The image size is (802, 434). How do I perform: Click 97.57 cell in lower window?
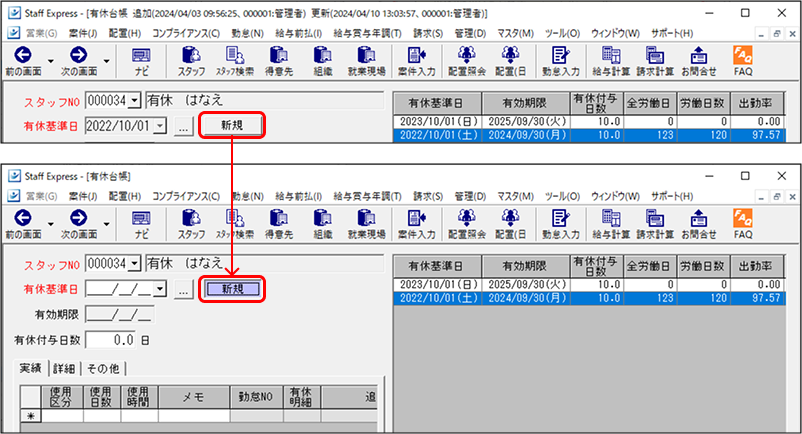tap(757, 298)
